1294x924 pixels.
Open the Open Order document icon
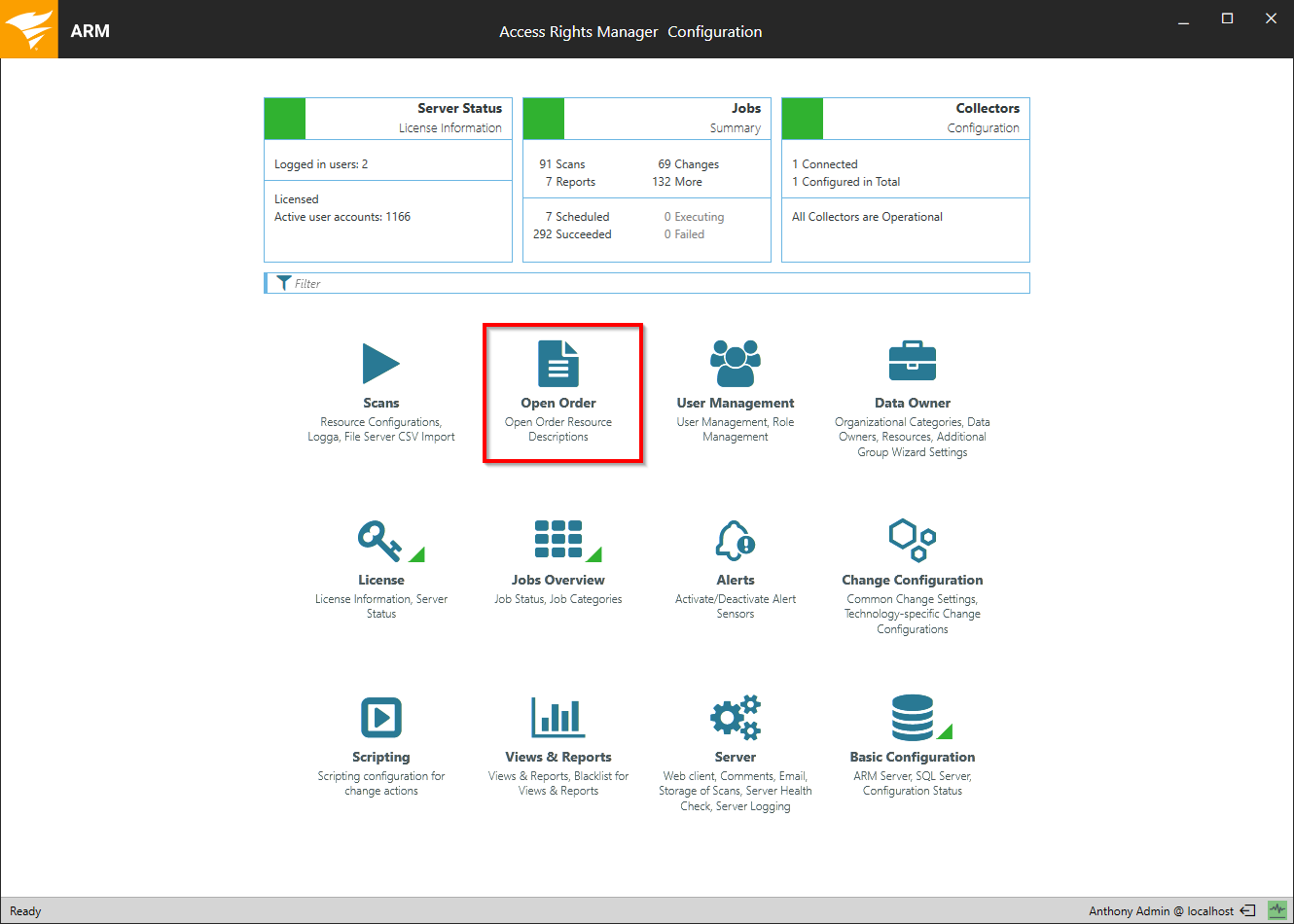(558, 364)
